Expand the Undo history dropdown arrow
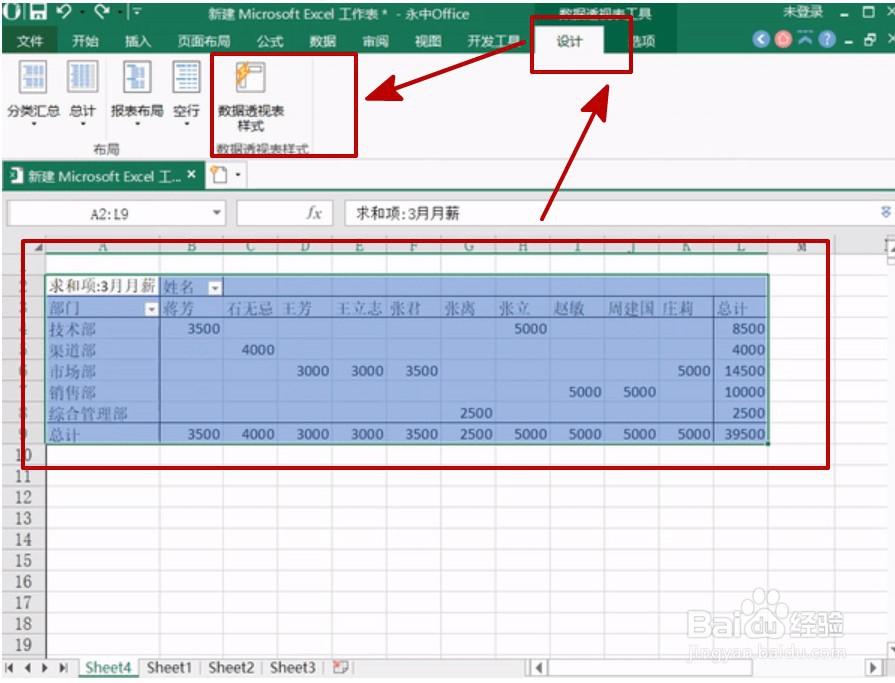This screenshot has height=683, width=895. (x=81, y=12)
